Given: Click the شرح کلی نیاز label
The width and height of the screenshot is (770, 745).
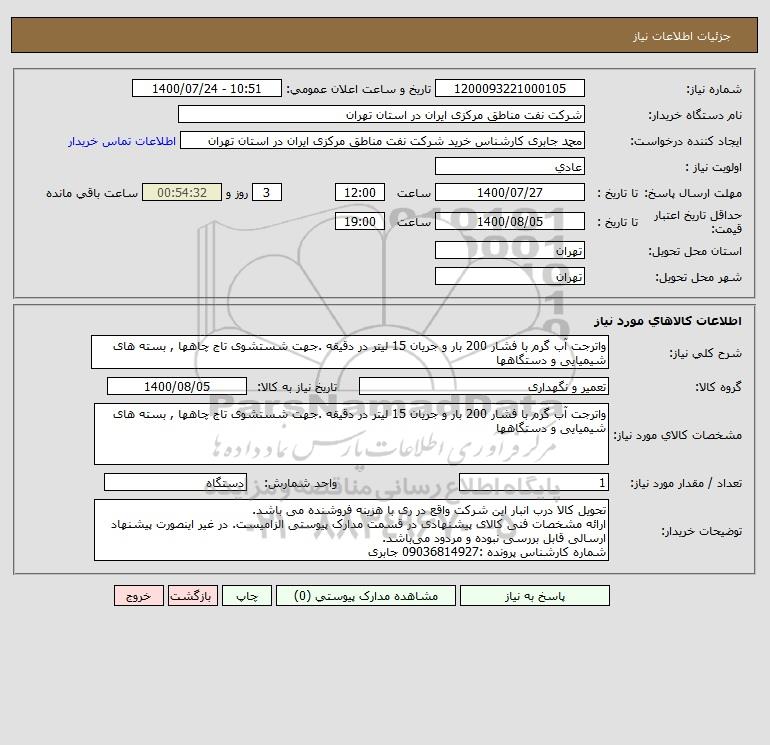Looking at the screenshot, I should click(x=706, y=353).
